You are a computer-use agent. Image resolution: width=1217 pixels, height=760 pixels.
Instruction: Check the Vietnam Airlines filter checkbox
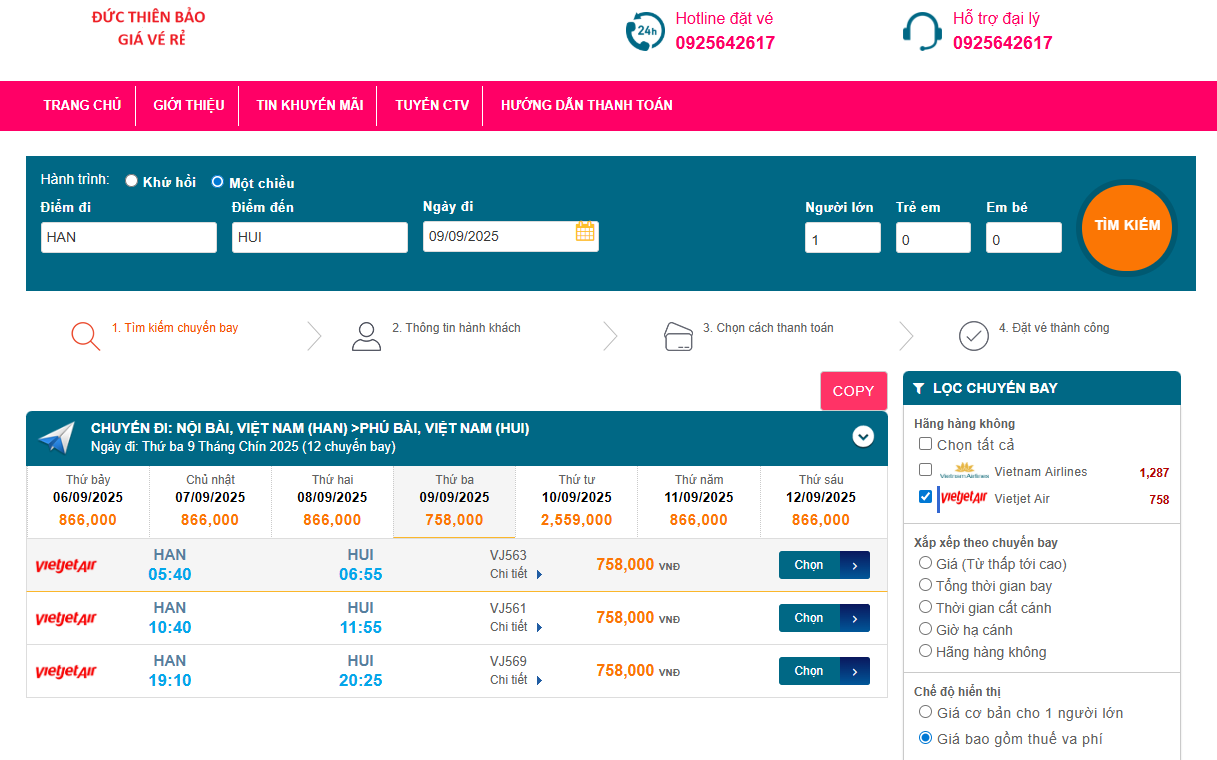tap(925, 470)
